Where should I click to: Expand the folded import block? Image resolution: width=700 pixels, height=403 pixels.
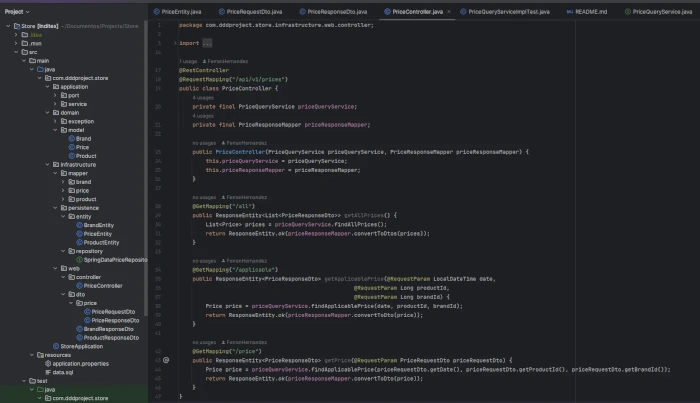175,43
